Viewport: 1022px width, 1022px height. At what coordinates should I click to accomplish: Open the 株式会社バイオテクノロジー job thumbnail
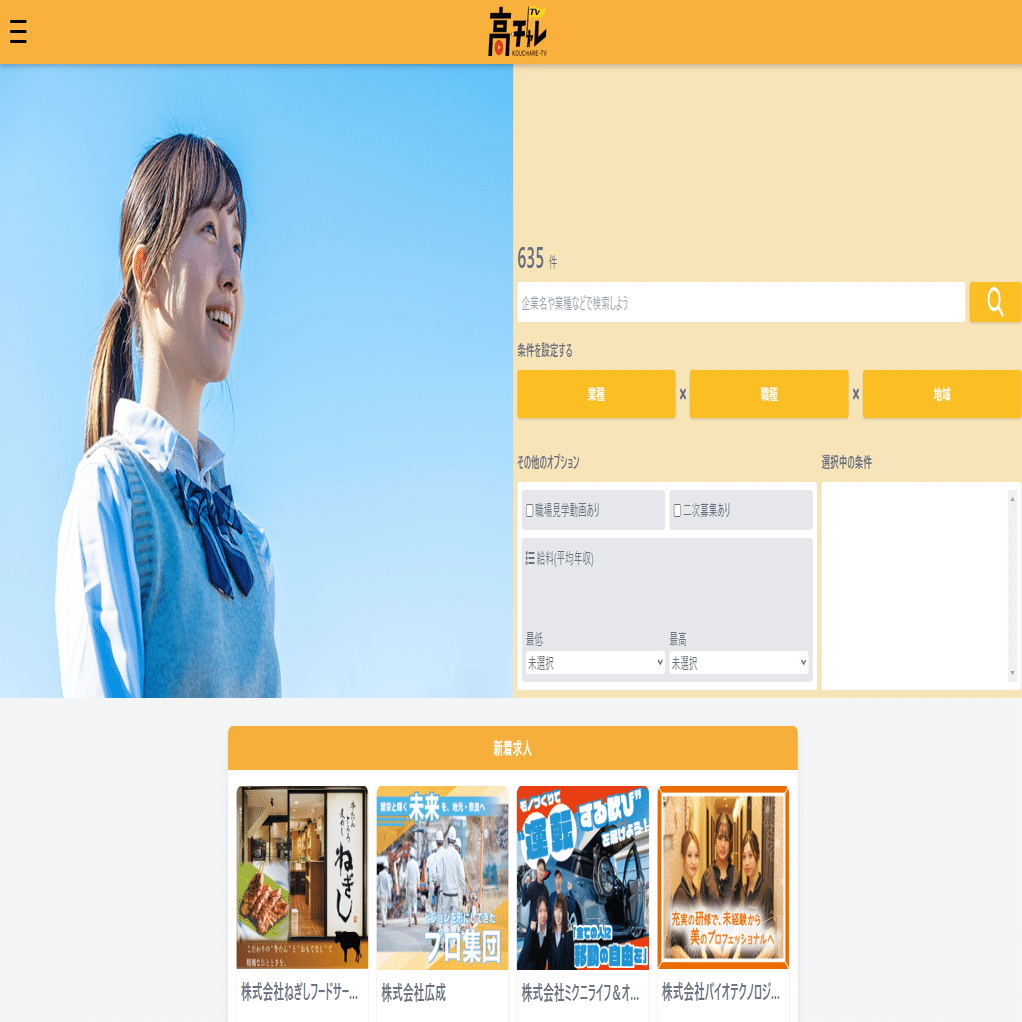(x=723, y=877)
